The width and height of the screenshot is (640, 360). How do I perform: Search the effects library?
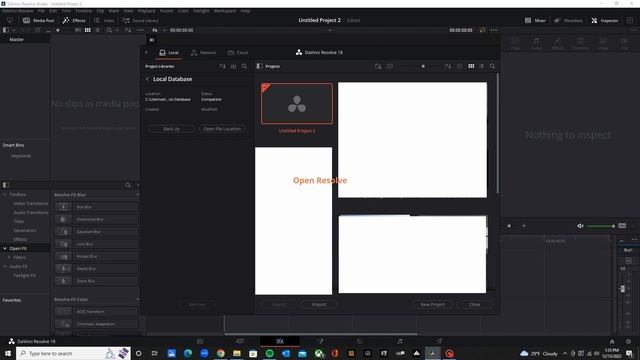pos(128,185)
